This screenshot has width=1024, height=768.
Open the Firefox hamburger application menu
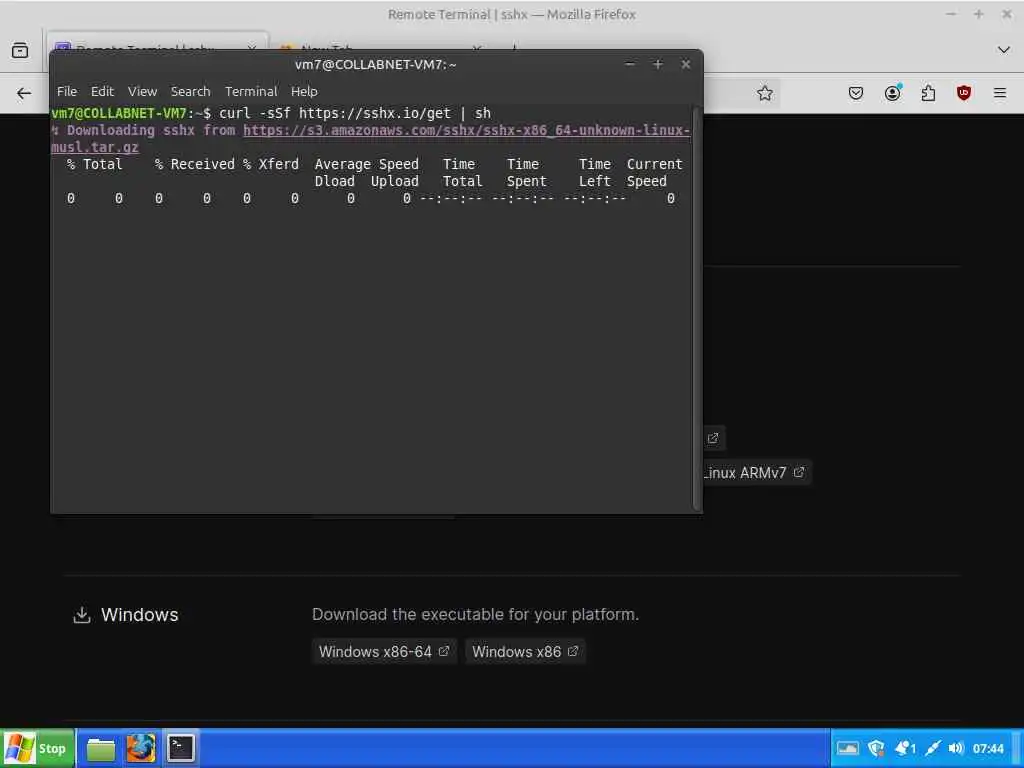pos(1000,93)
